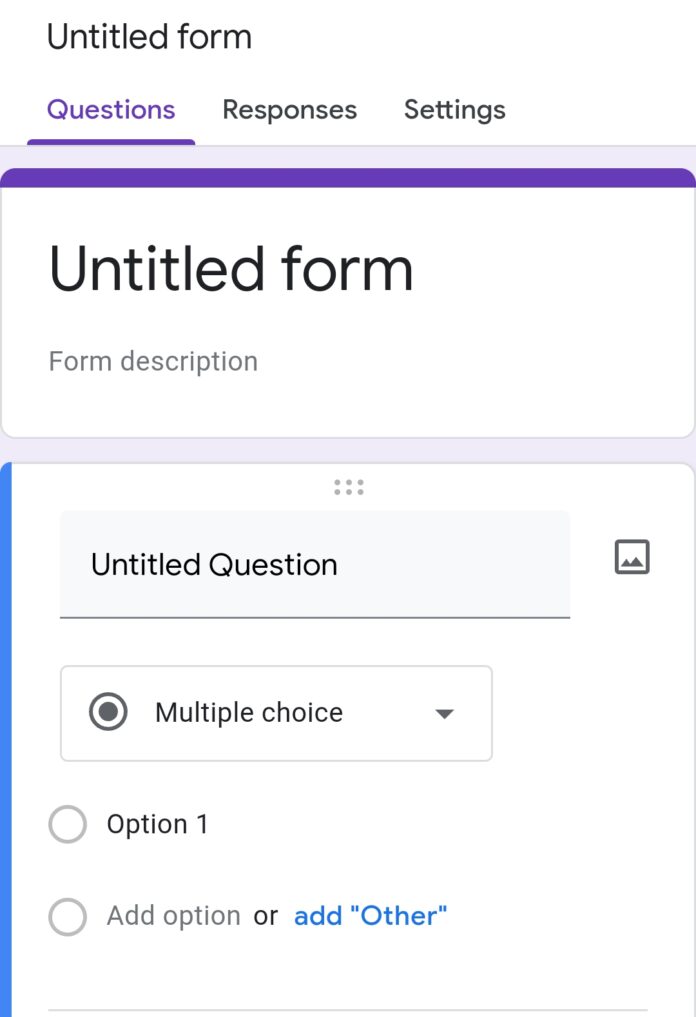Click the empty radio circle next to Add option

point(67,916)
